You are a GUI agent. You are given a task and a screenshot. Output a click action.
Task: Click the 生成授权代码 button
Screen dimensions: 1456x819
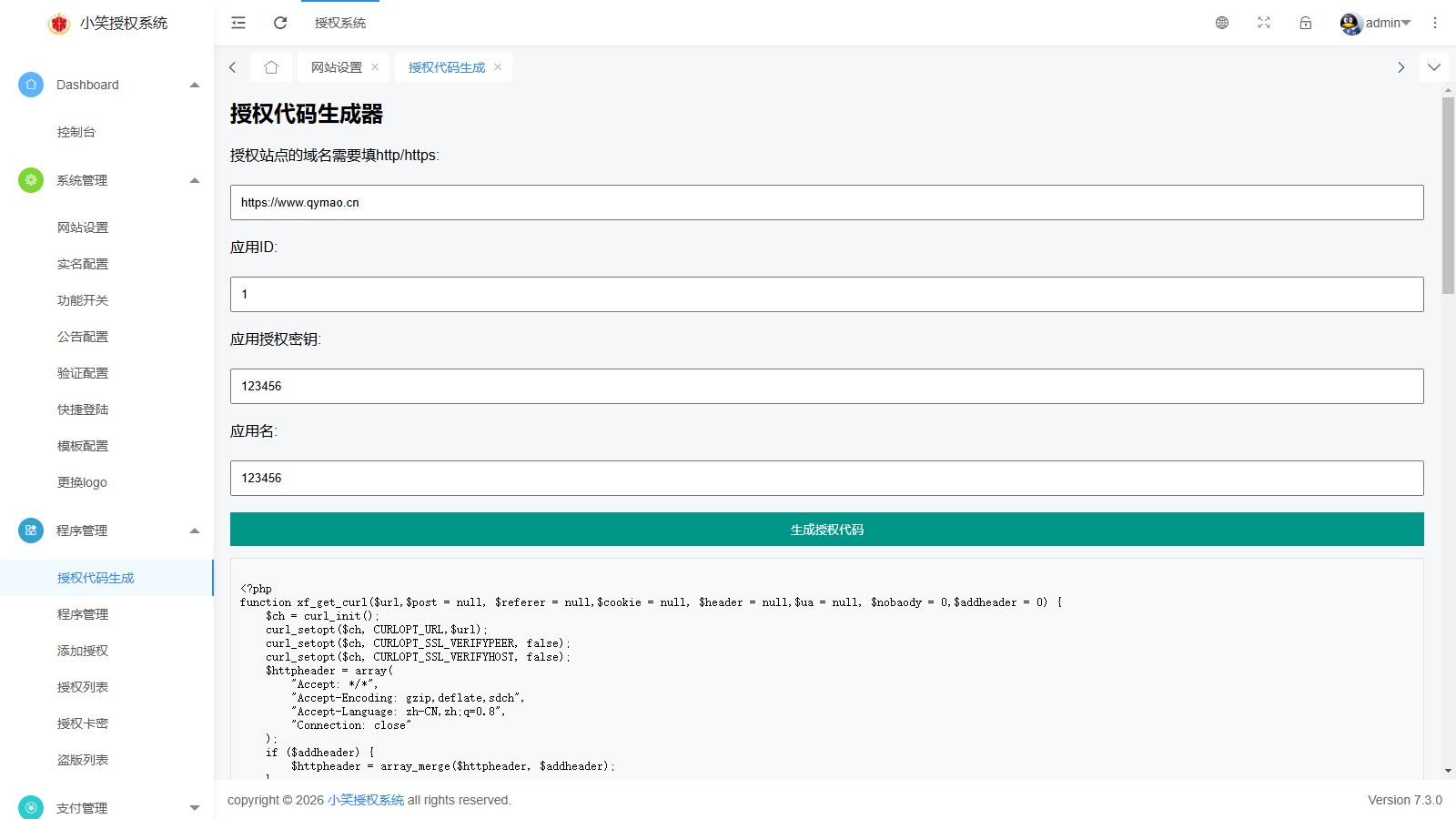pyautogui.click(x=826, y=529)
